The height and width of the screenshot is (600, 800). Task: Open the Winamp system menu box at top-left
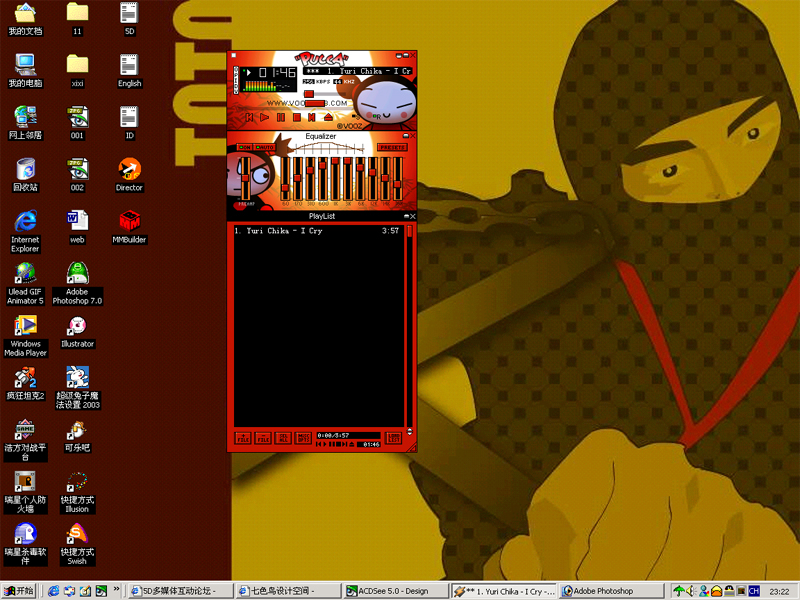point(234,55)
